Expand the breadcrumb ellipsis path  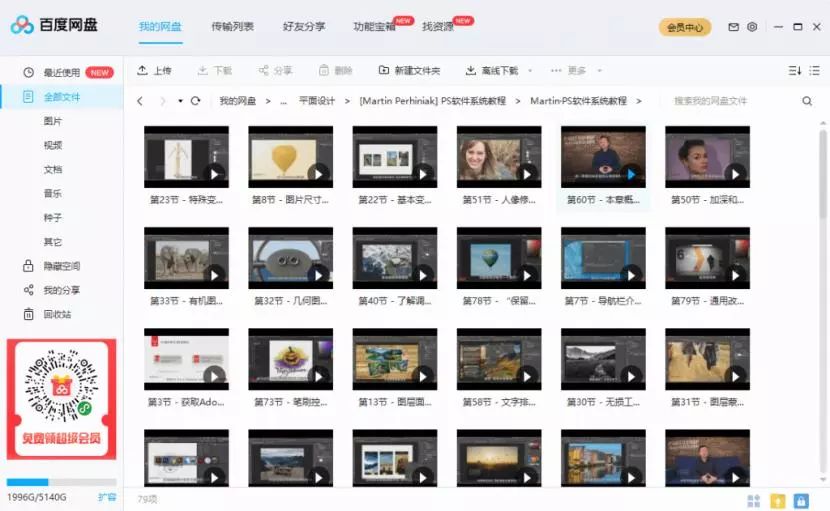pos(283,101)
